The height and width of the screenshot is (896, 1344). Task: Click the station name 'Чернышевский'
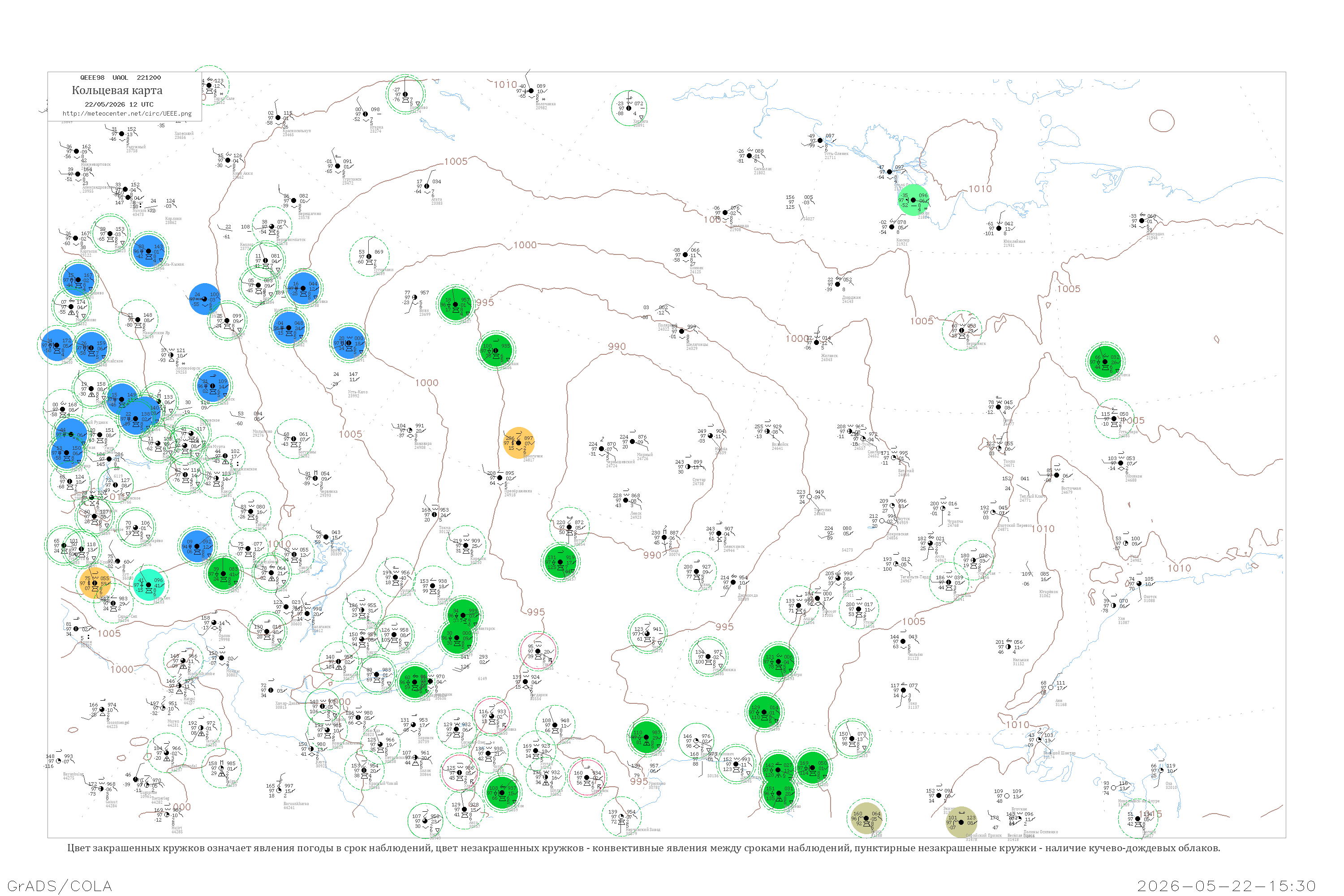(620, 462)
